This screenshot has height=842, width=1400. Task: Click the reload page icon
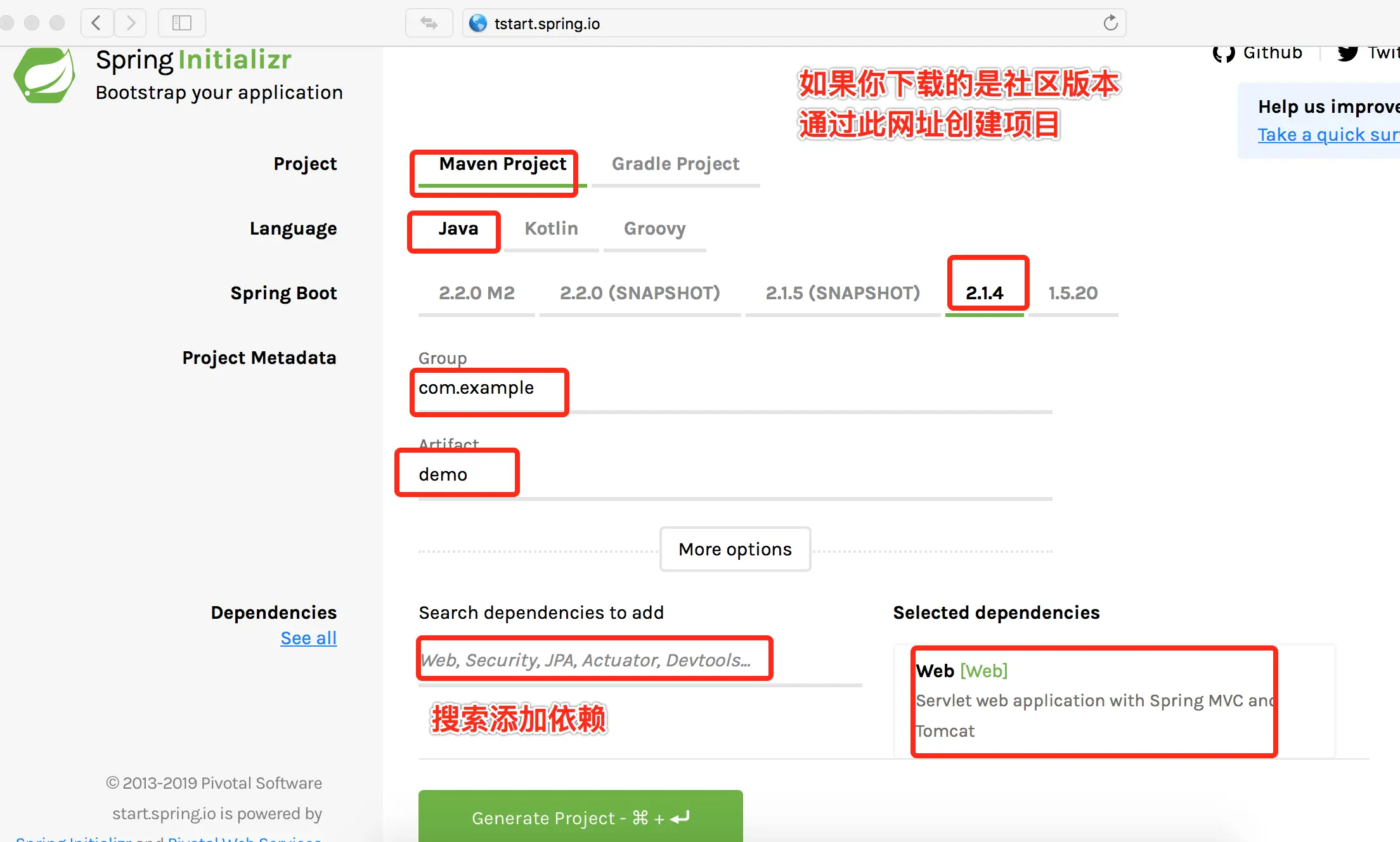pos(1110,23)
